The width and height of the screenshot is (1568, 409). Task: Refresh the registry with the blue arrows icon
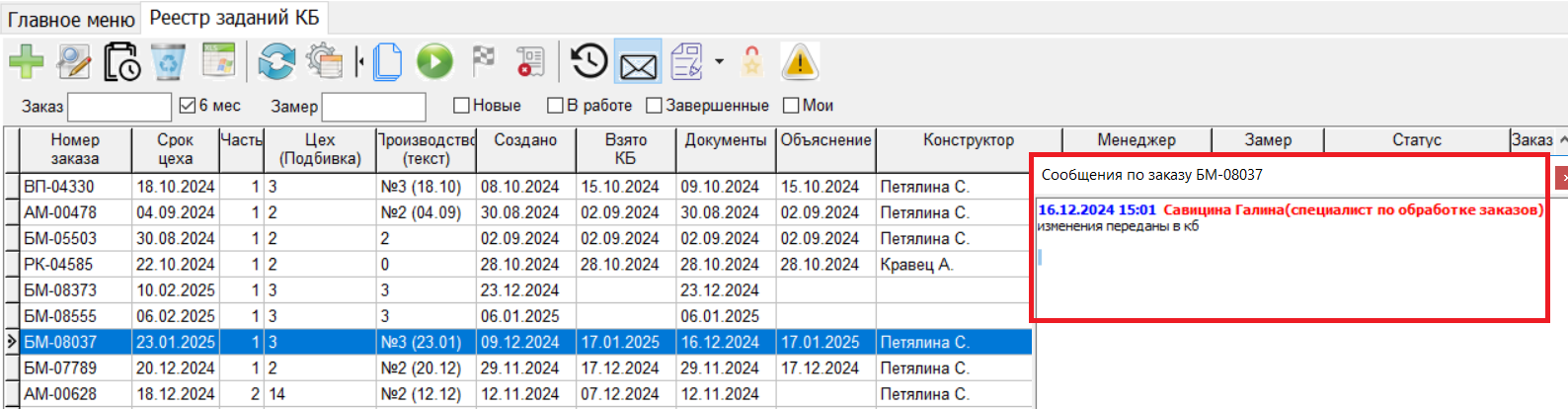[276, 62]
